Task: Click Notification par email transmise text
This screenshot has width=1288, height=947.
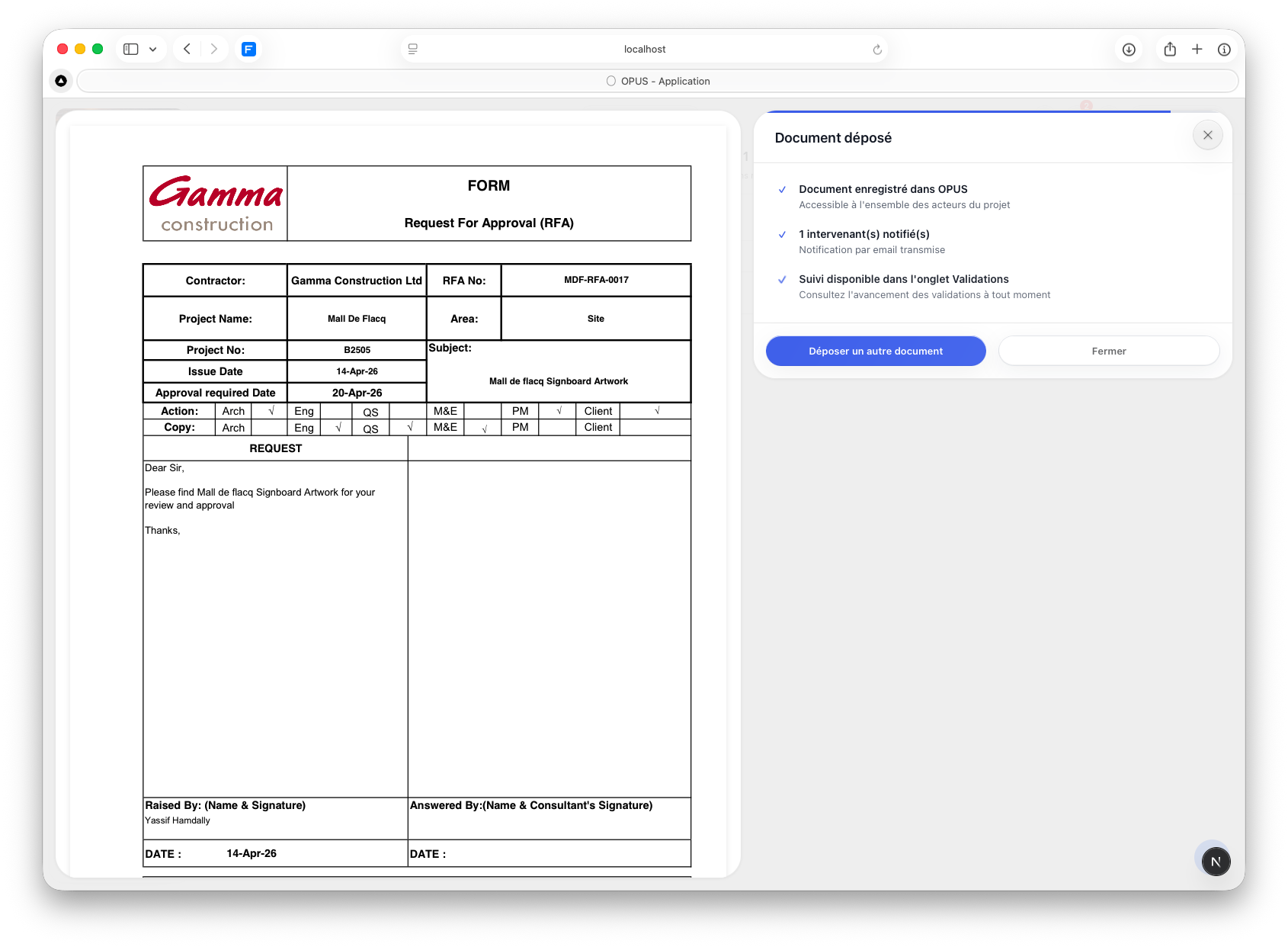Action: pos(872,250)
